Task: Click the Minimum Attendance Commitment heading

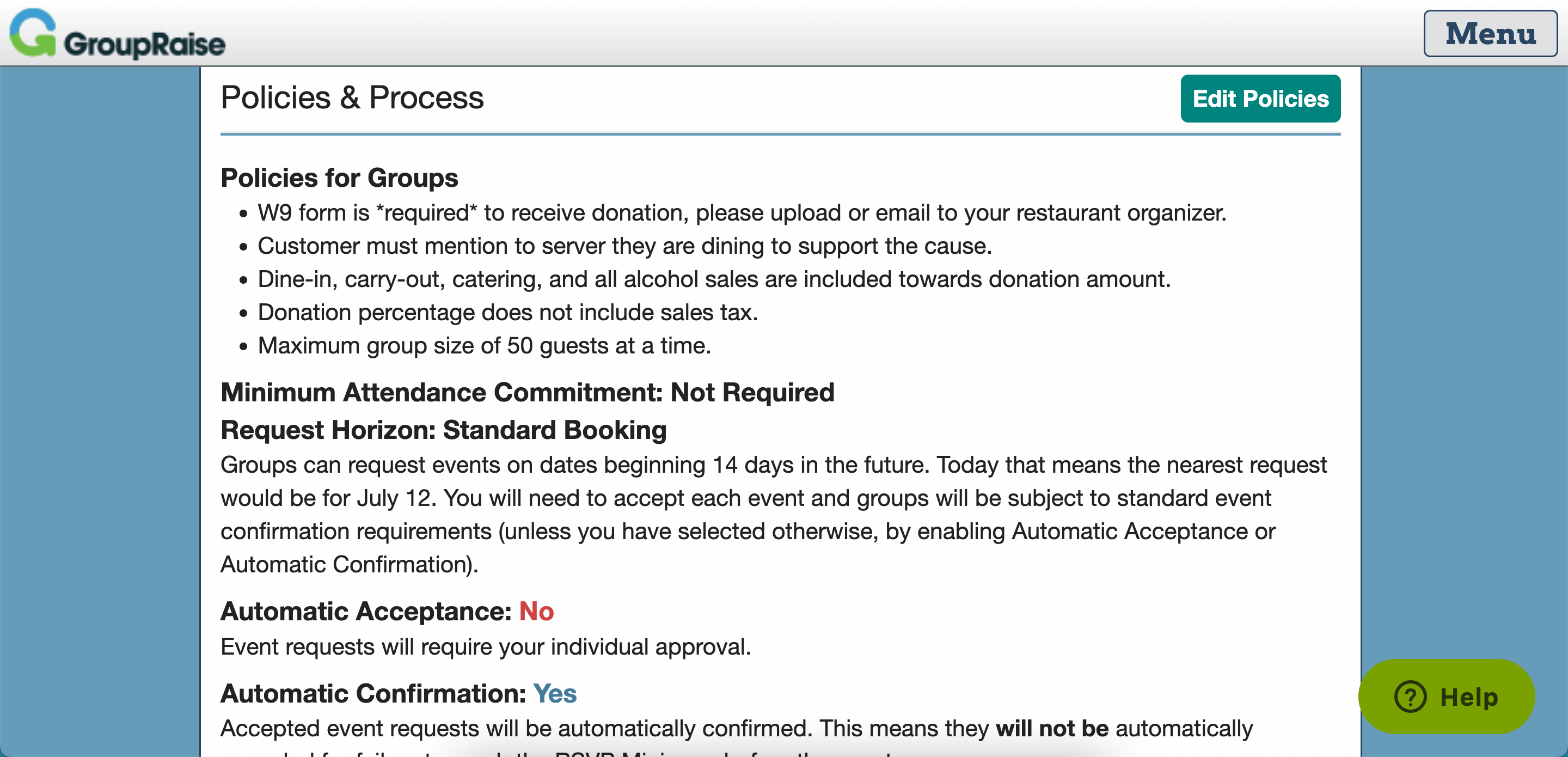Action: [x=527, y=392]
